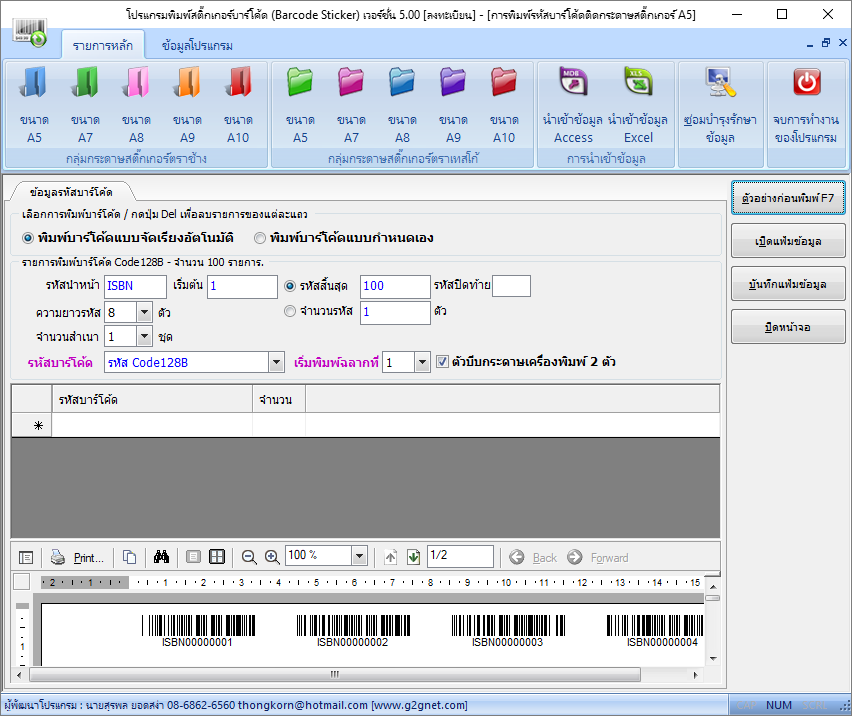Image resolution: width=852 pixels, height=716 pixels.
Task: Open green A7 sticker size in elephant-brand group
Action: pyautogui.click(x=85, y=104)
